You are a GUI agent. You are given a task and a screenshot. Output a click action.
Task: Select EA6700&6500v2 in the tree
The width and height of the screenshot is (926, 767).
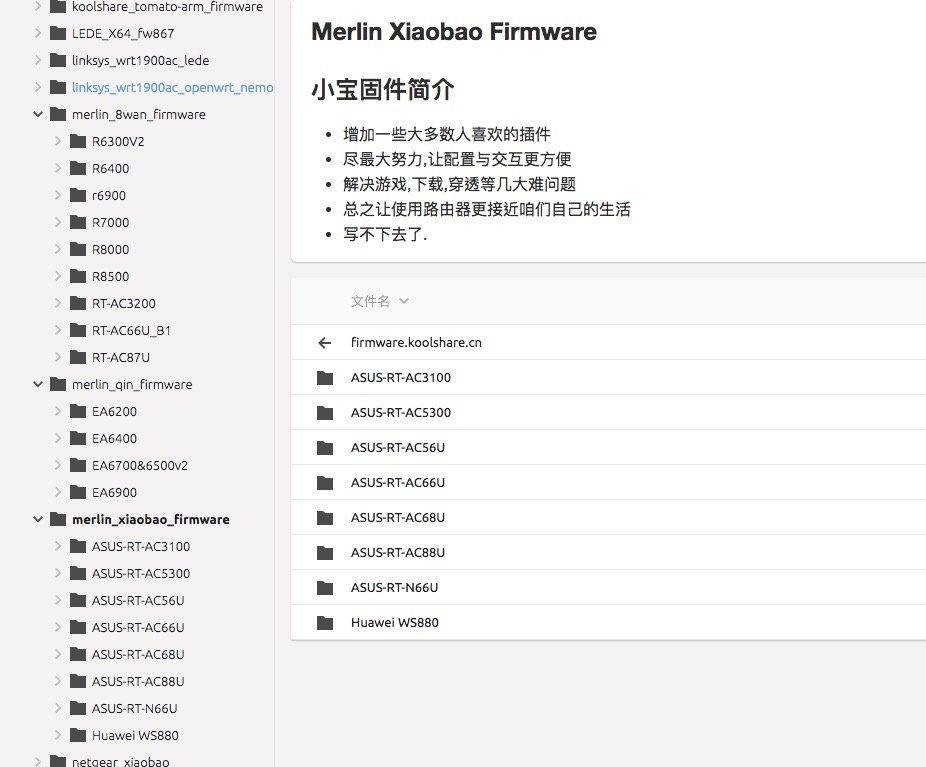pos(139,465)
